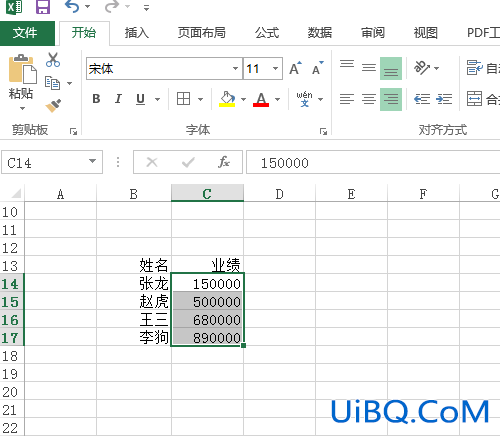Apply the Borders grid icon
Screen dimensions: 500x436
point(183,99)
